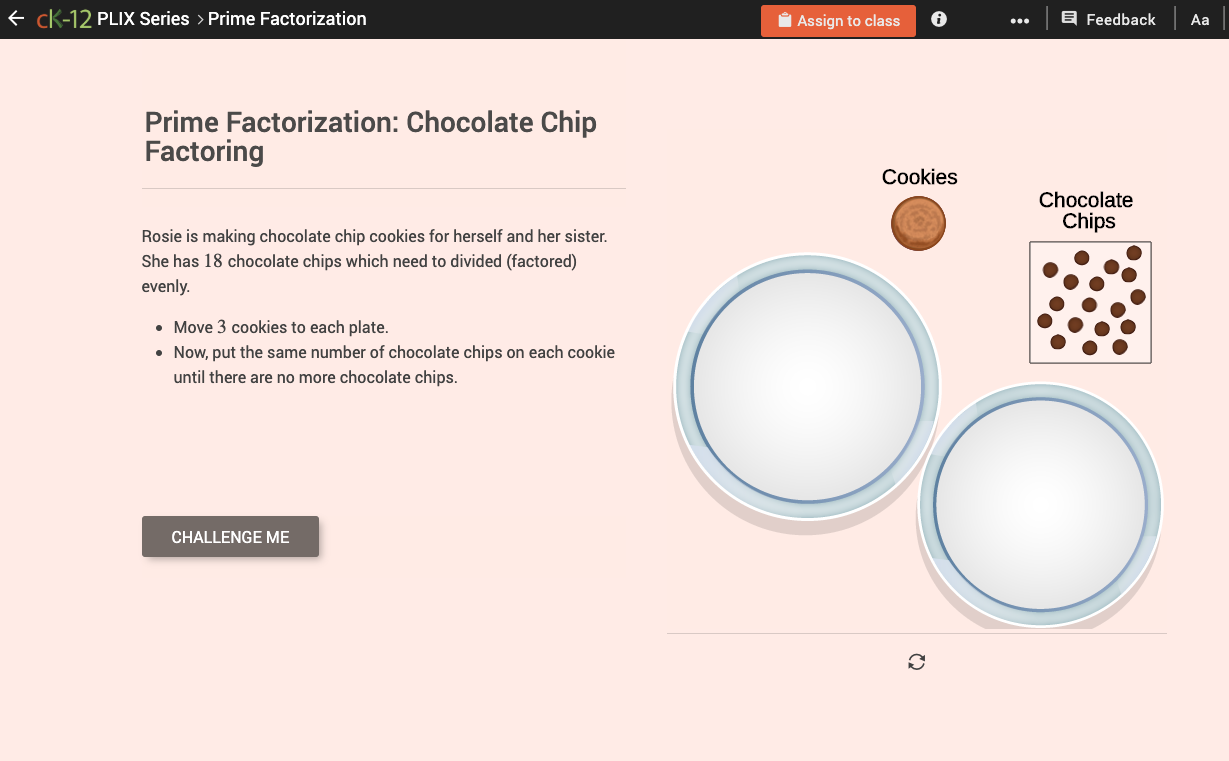Viewport: 1229px width, 761px height.
Task: Open the Aa text settings control
Action: coord(1200,18)
